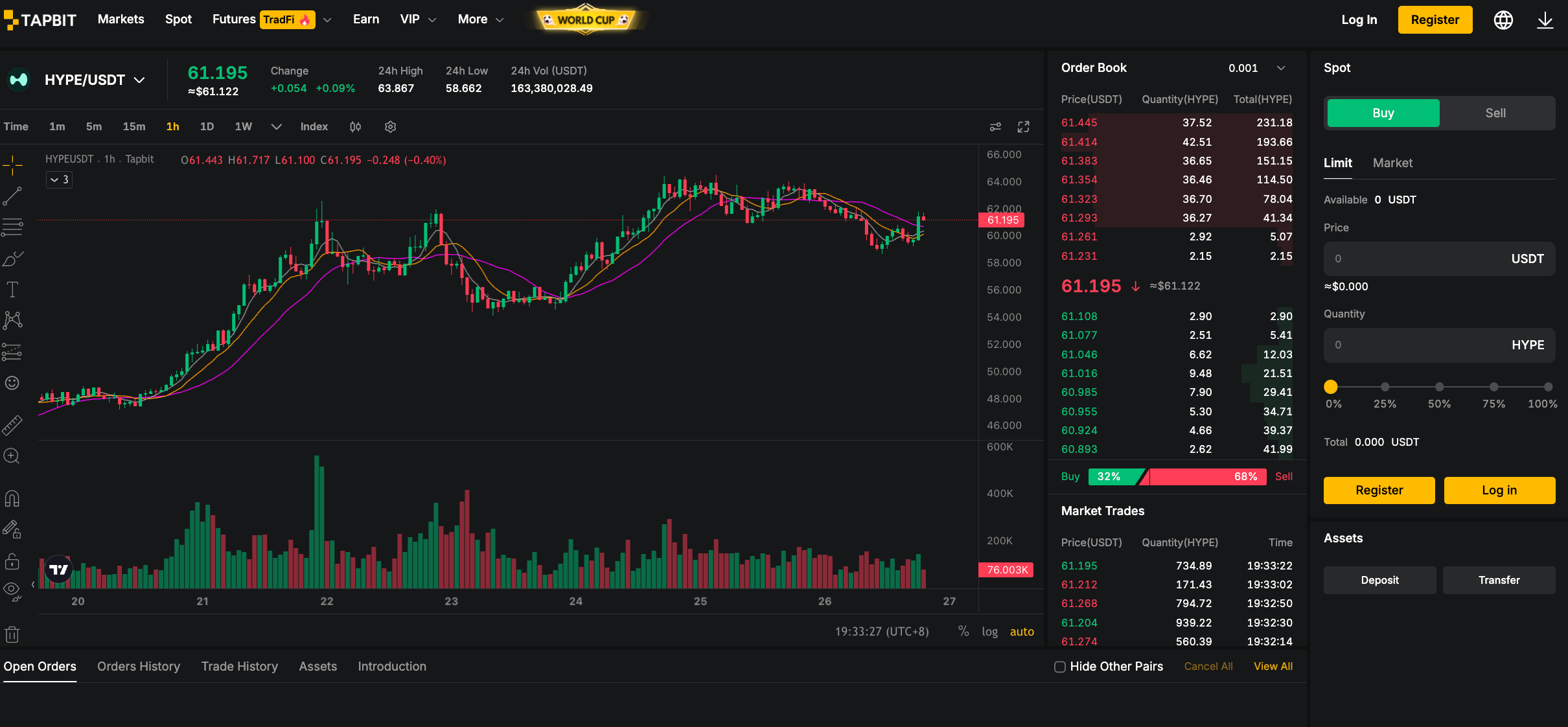Image resolution: width=1568 pixels, height=727 pixels.
Task: Open the HYPE/USDT pair selector dropdown
Action: [95, 80]
